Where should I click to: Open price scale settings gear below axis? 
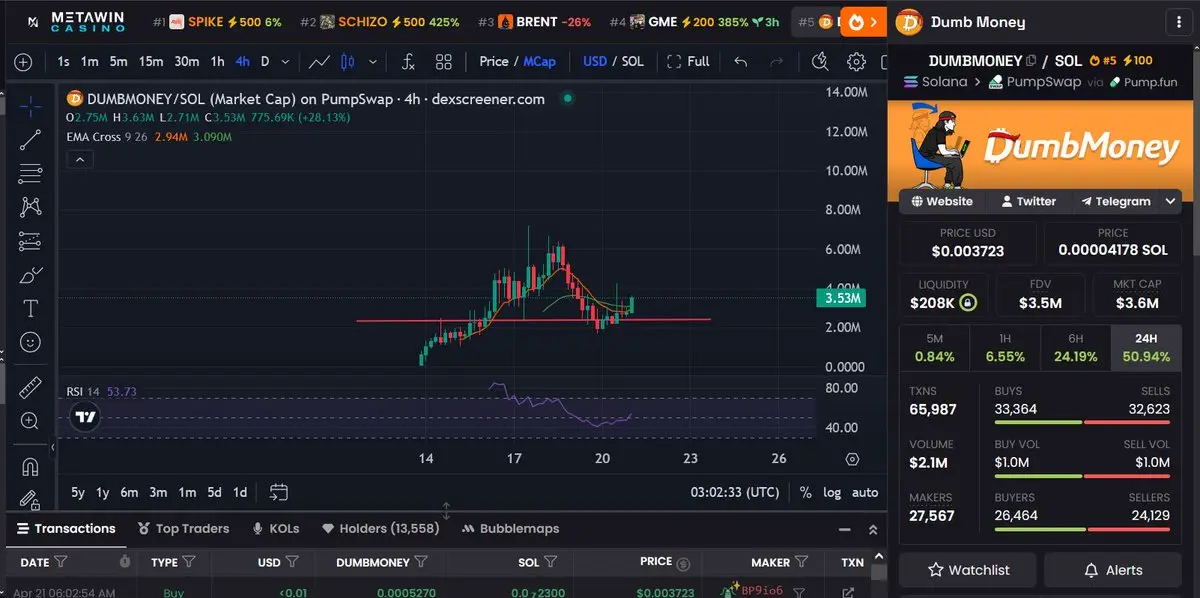pos(852,459)
